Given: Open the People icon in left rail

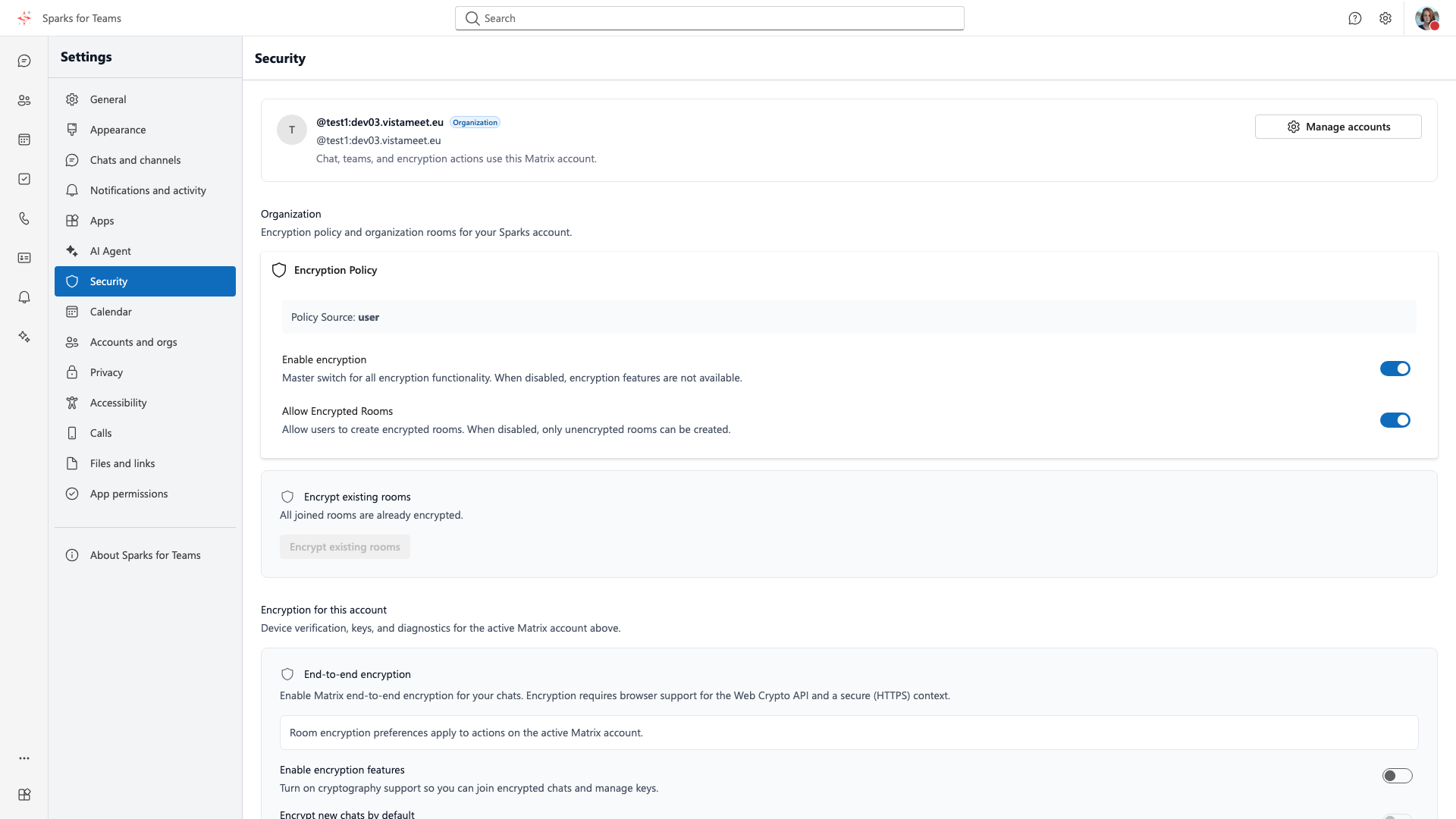Looking at the screenshot, I should (24, 100).
